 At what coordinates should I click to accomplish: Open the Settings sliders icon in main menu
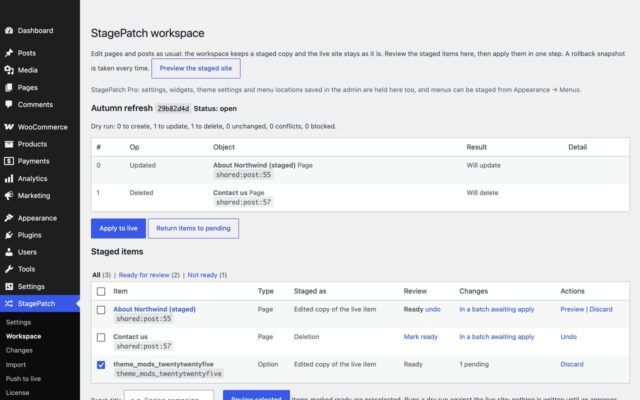9,287
